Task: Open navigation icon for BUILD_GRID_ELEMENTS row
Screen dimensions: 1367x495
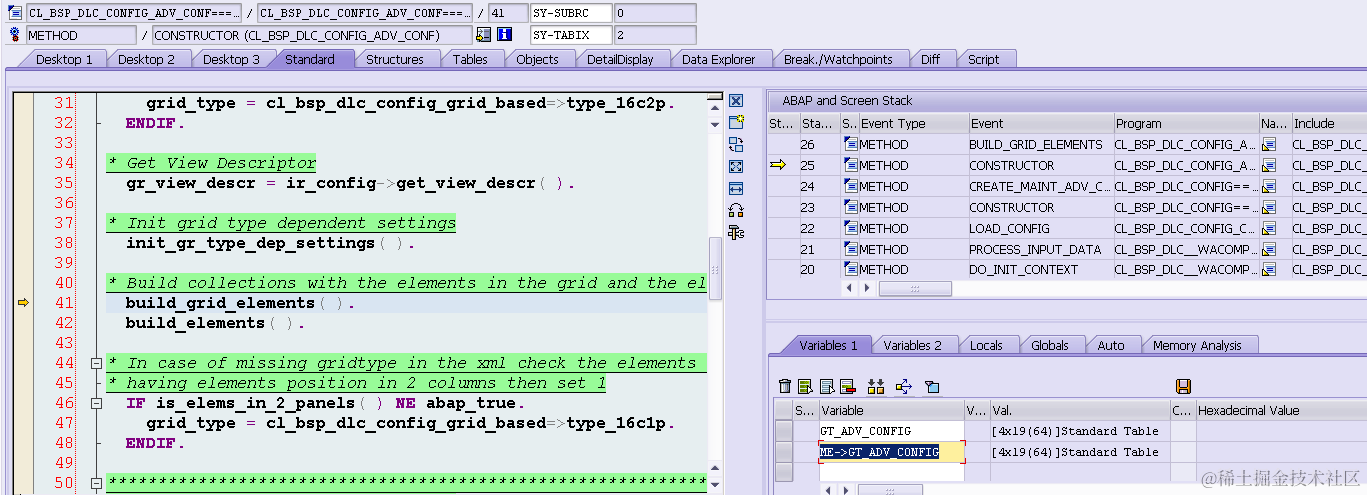Action: click(1269, 145)
